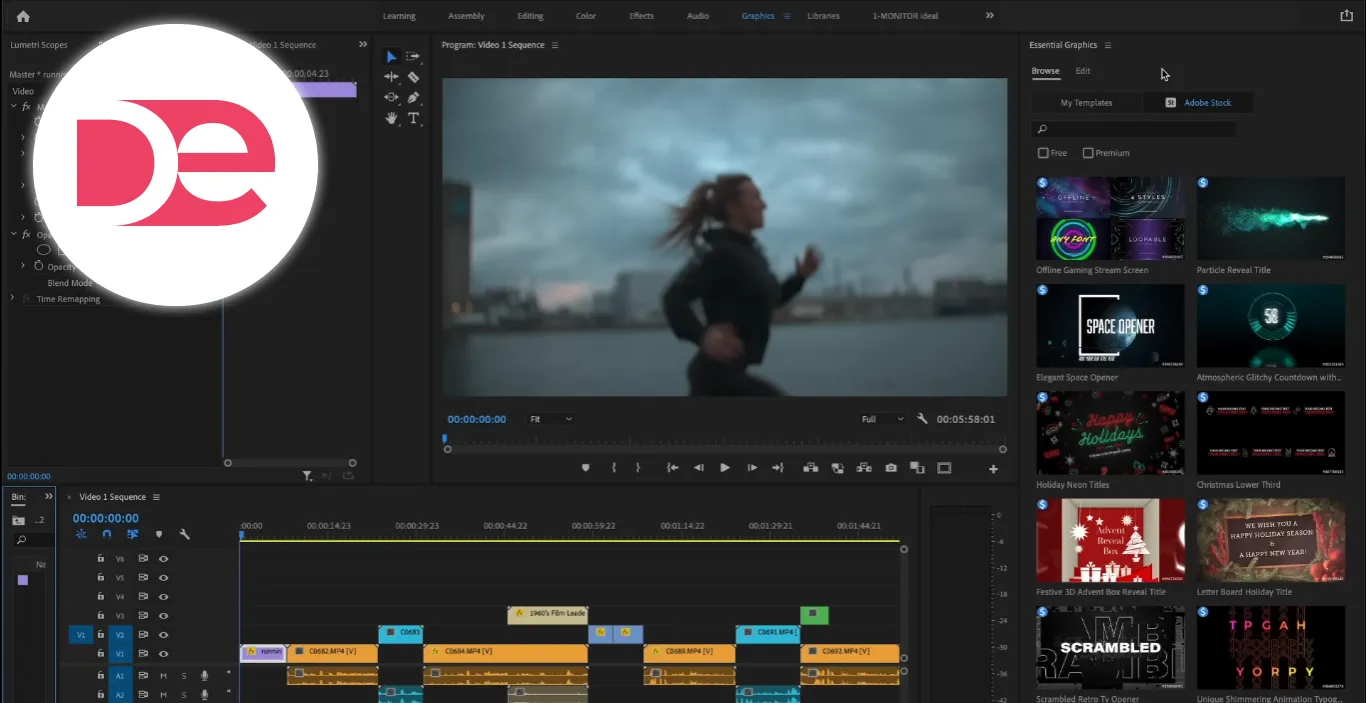Add marker in Program monitor

(x=586, y=468)
